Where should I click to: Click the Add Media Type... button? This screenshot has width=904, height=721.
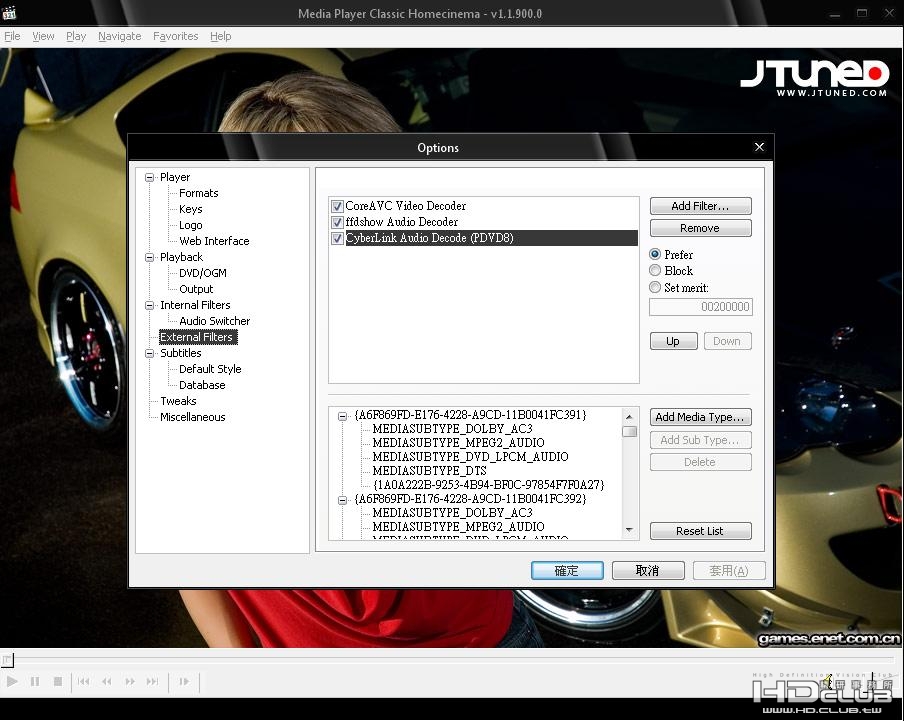[x=700, y=417]
